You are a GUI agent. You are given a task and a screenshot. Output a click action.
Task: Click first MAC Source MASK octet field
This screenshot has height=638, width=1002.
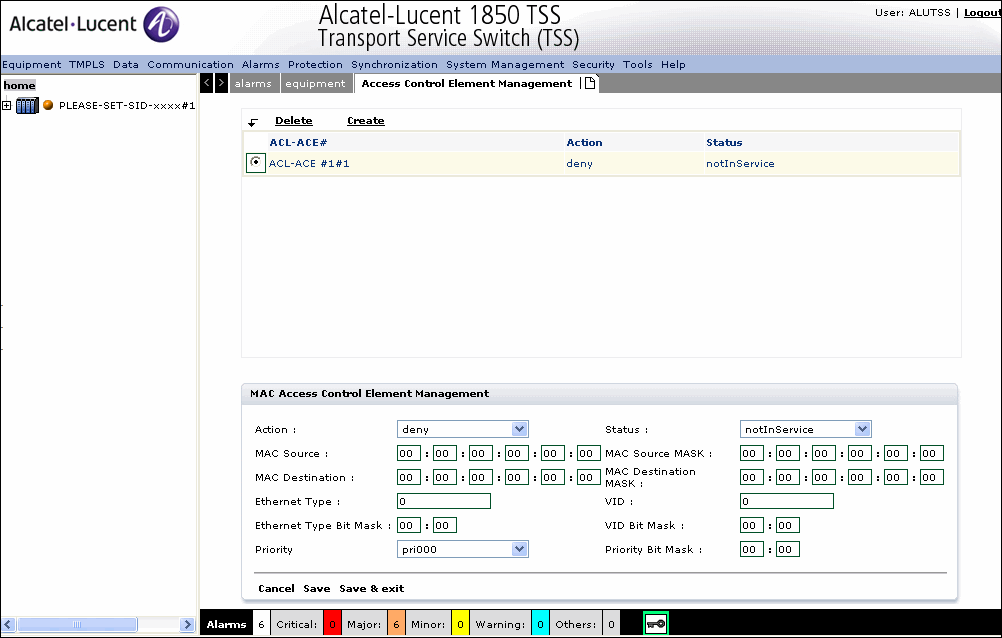coord(752,453)
